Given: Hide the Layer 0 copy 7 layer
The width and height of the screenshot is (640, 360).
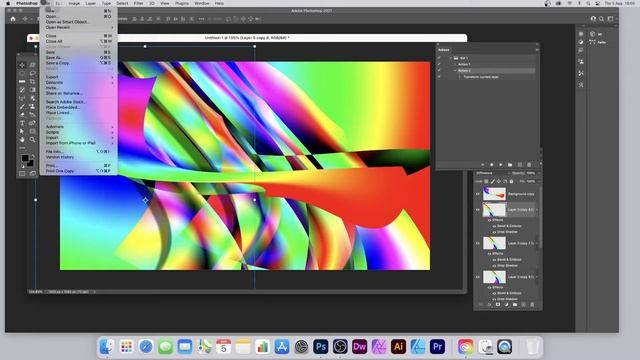Looking at the screenshot, I should click(478, 243).
